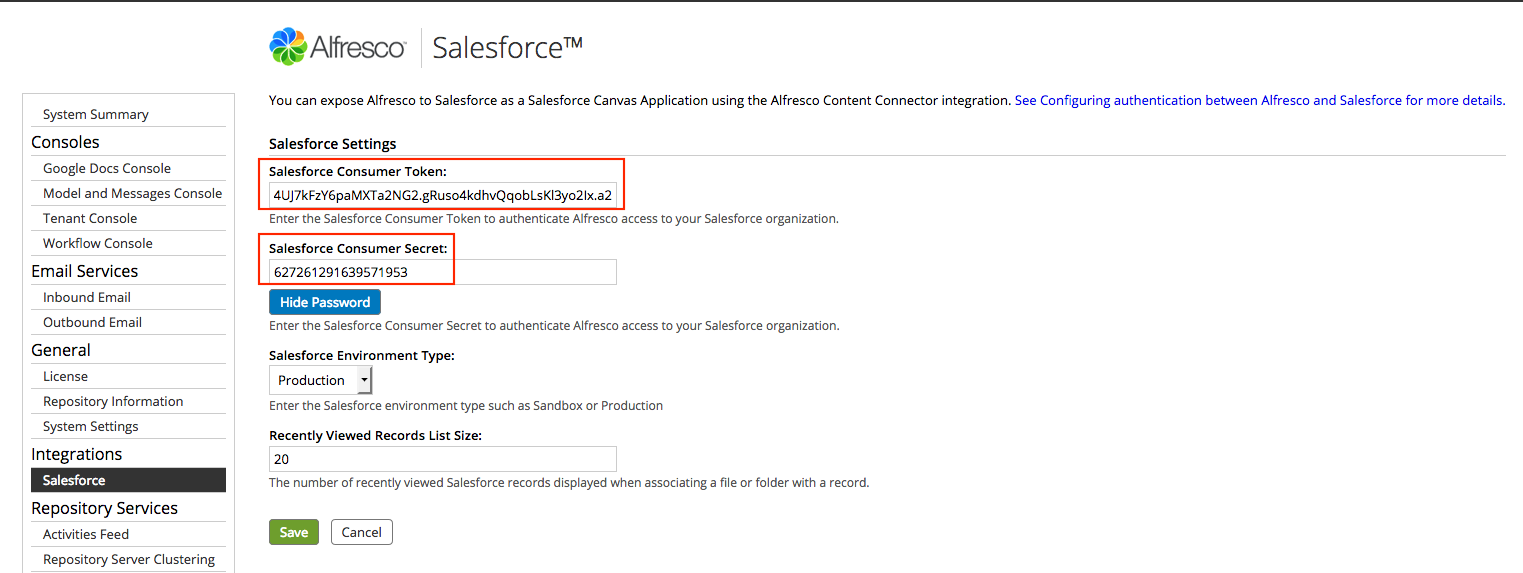Follow the Configuring authentication details link
1523x573 pixels.
(1259, 100)
